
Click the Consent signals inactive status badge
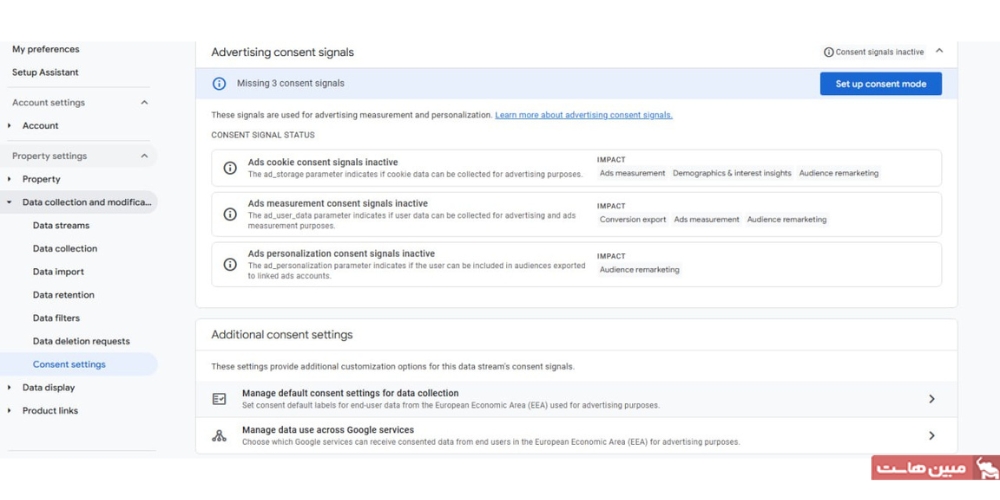[873, 52]
